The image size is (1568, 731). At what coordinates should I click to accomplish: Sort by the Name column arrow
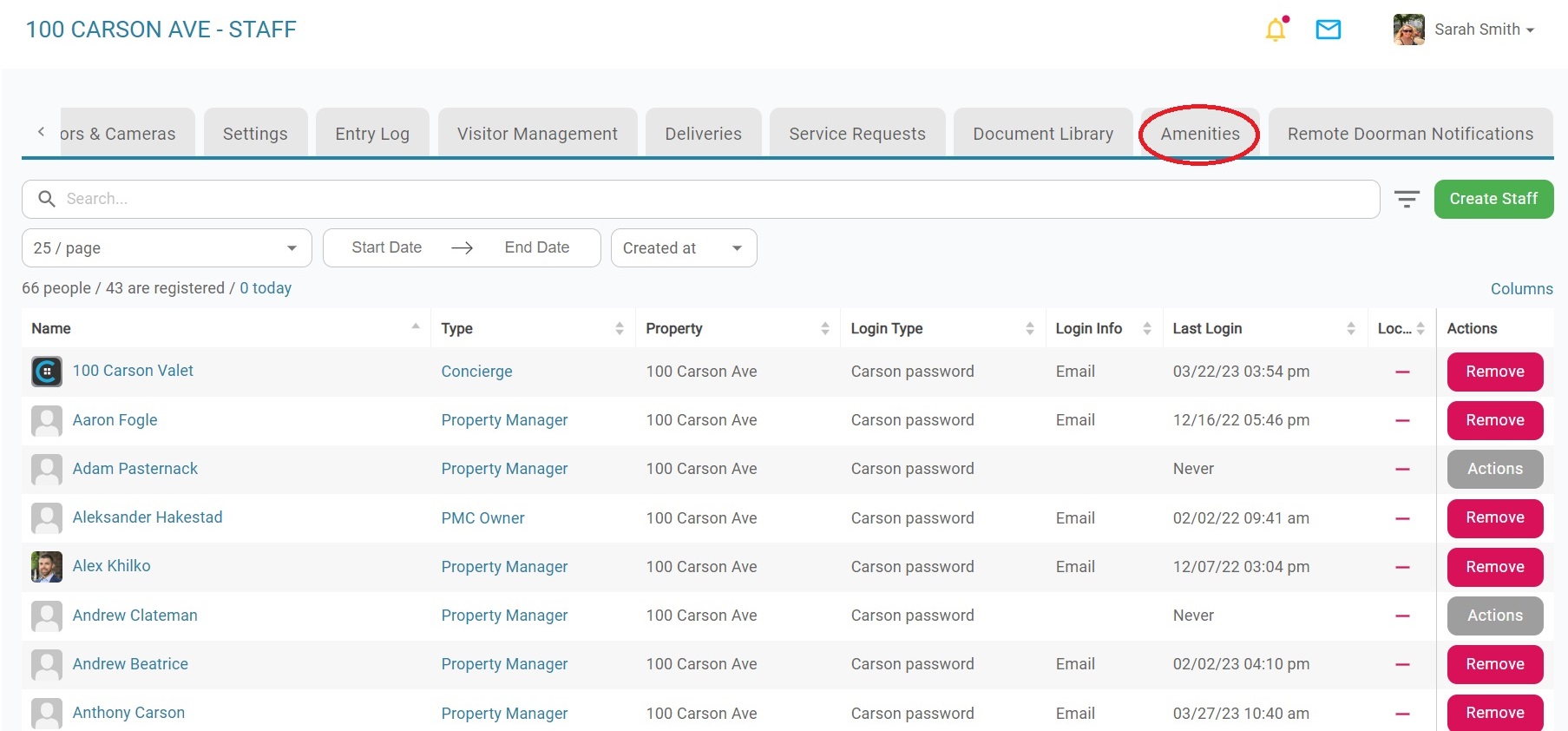tap(416, 327)
